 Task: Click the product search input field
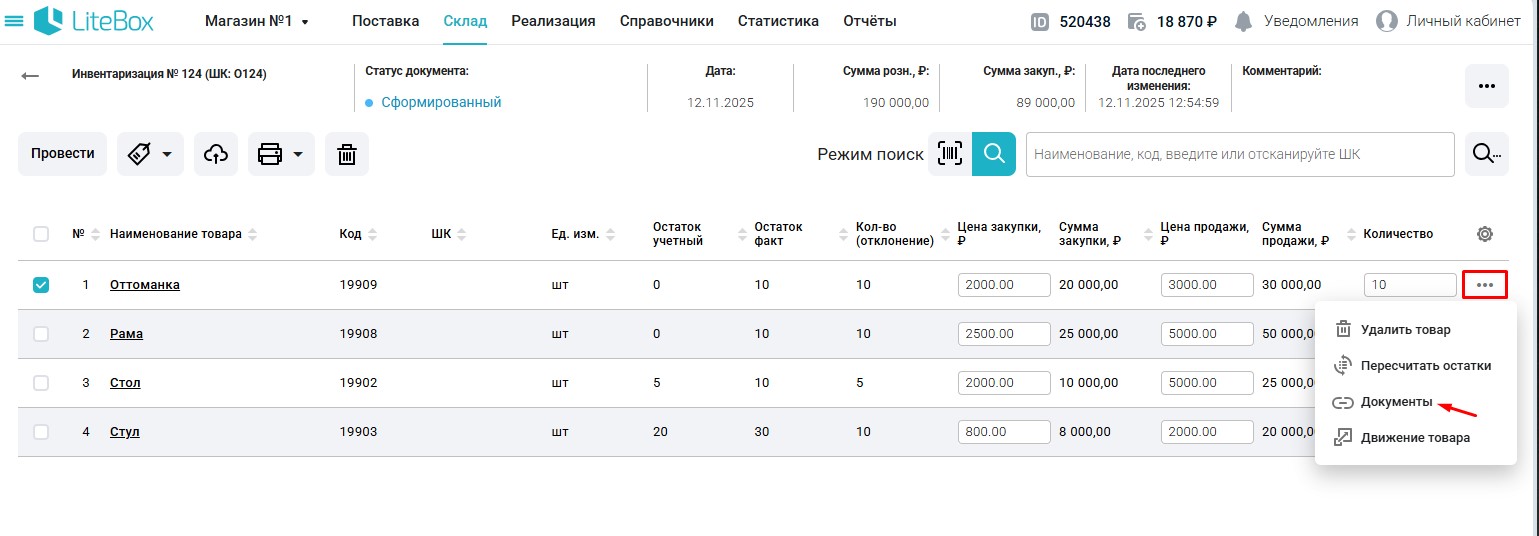tap(1239, 155)
